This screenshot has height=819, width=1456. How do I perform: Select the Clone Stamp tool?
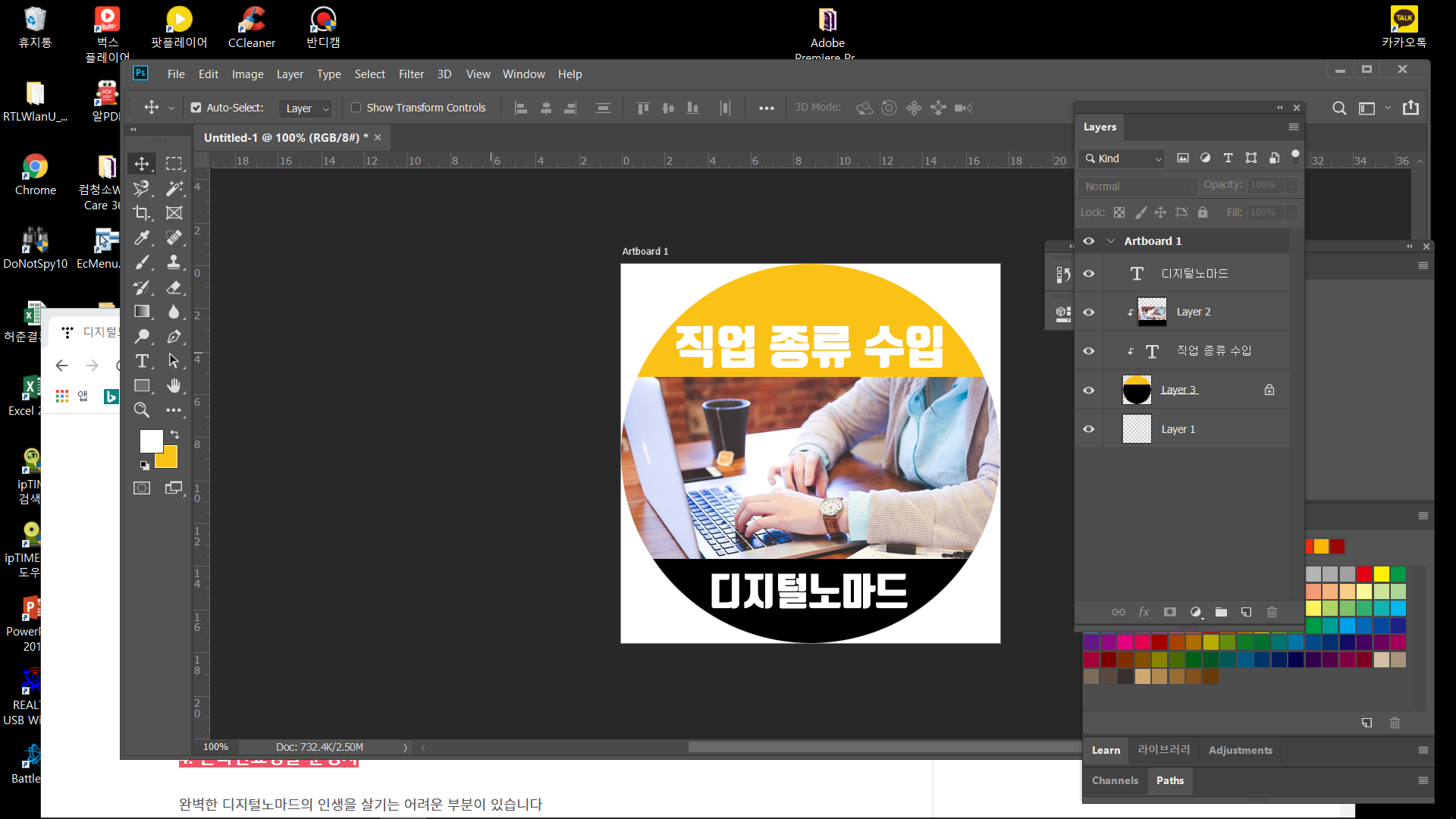coord(174,262)
